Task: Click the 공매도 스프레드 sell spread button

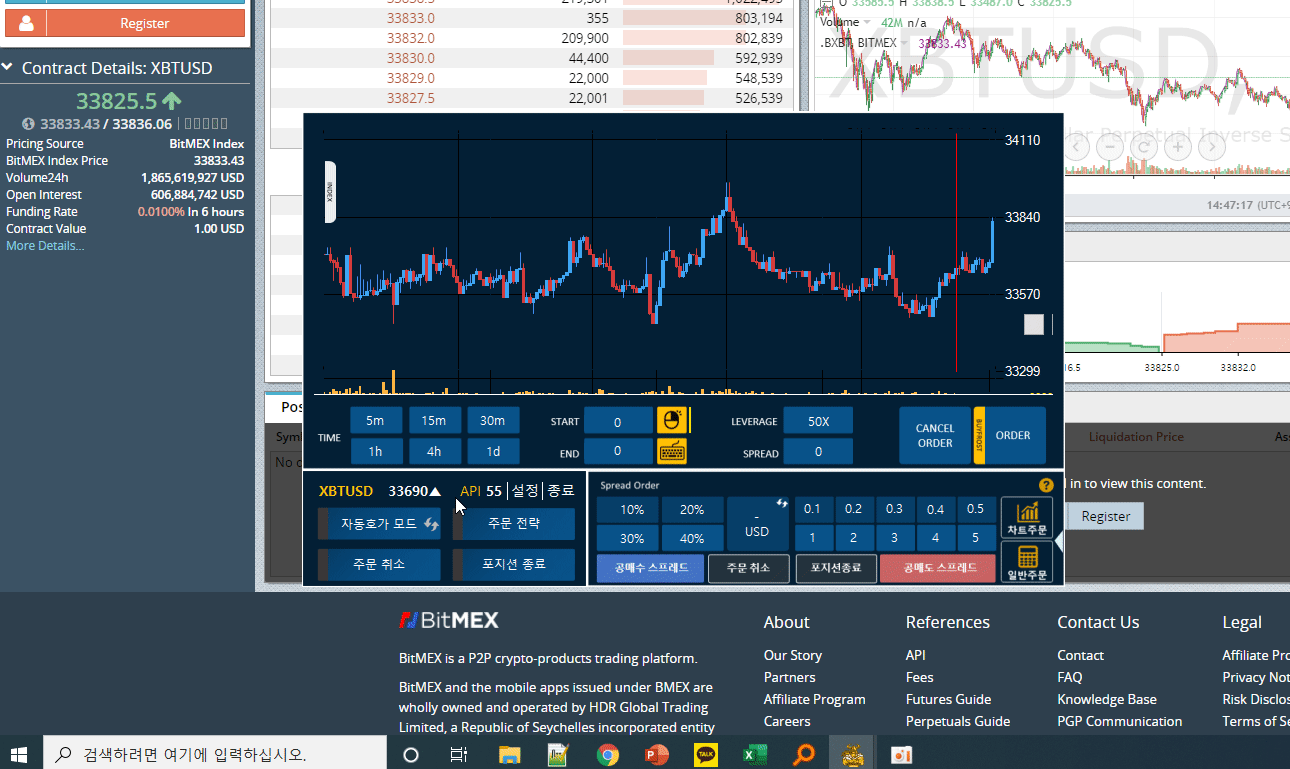Action: point(937,568)
